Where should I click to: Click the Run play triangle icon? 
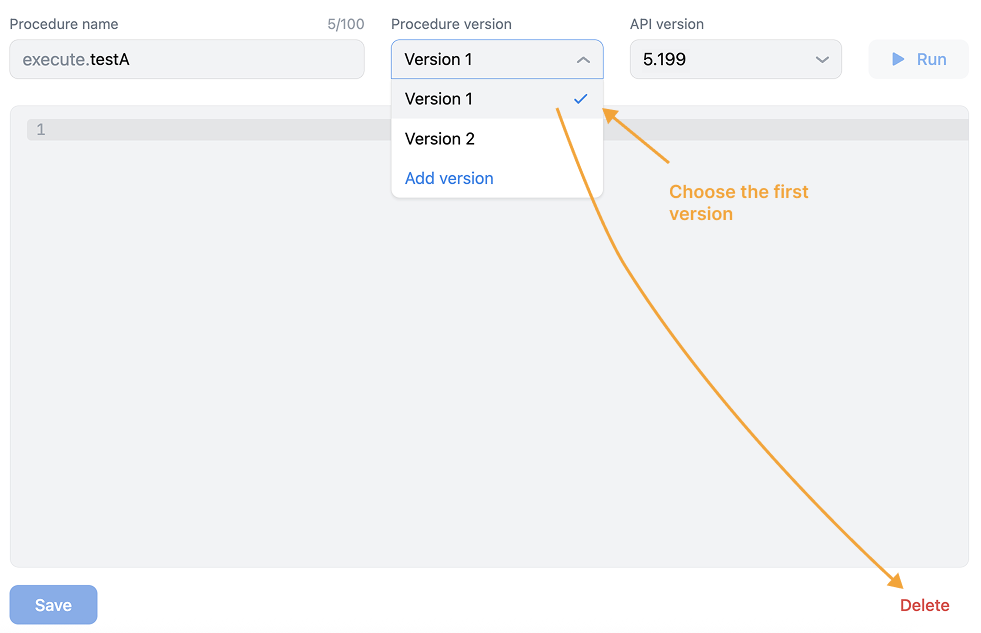click(x=898, y=59)
